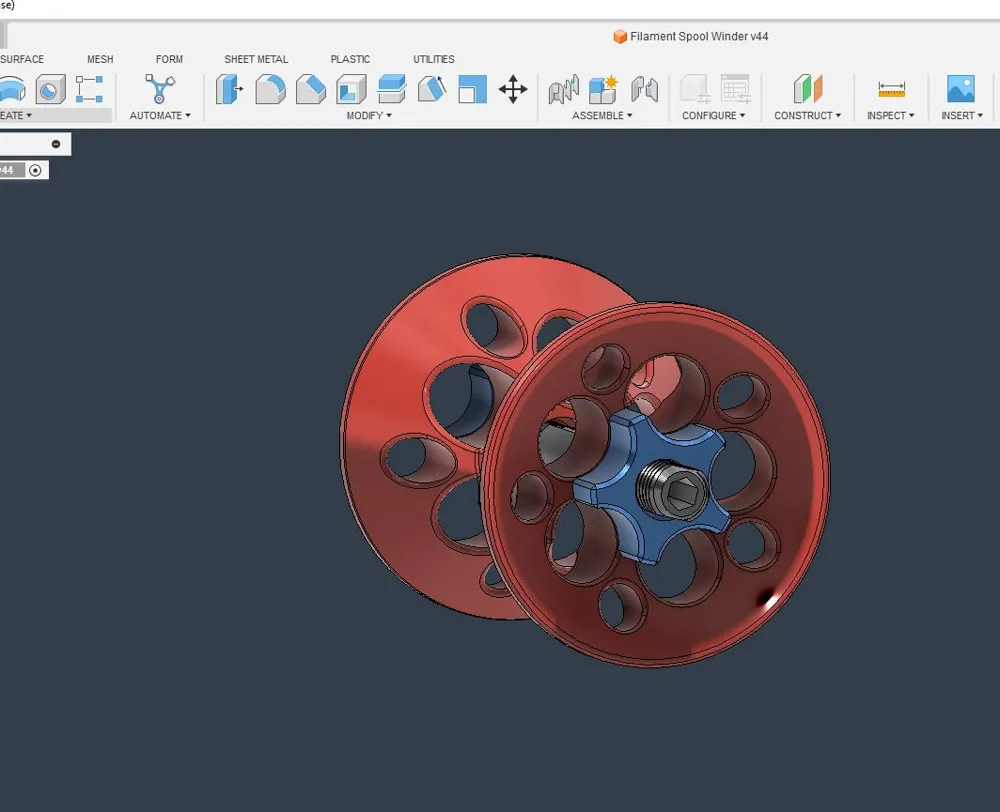The width and height of the screenshot is (1000, 812).
Task: Toggle the v44 component activate radio button
Action: [x=36, y=170]
